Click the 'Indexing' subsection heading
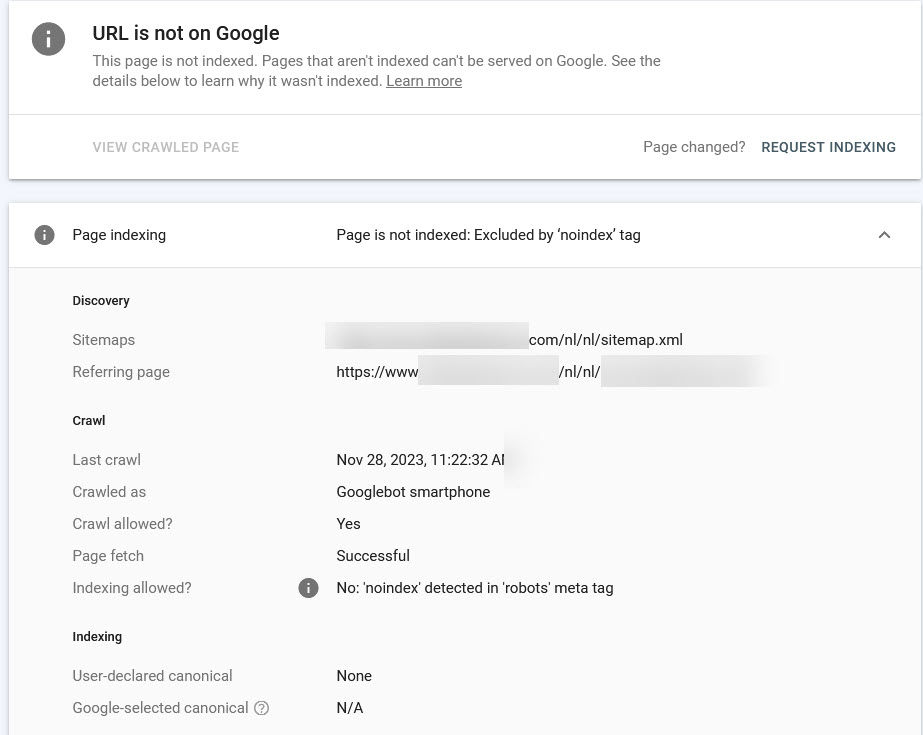 97,637
